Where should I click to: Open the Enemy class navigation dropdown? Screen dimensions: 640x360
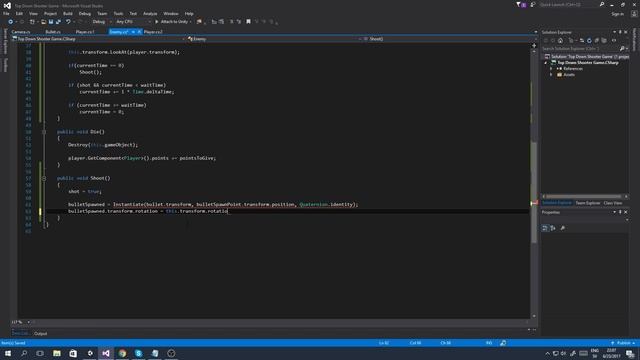coord(275,39)
